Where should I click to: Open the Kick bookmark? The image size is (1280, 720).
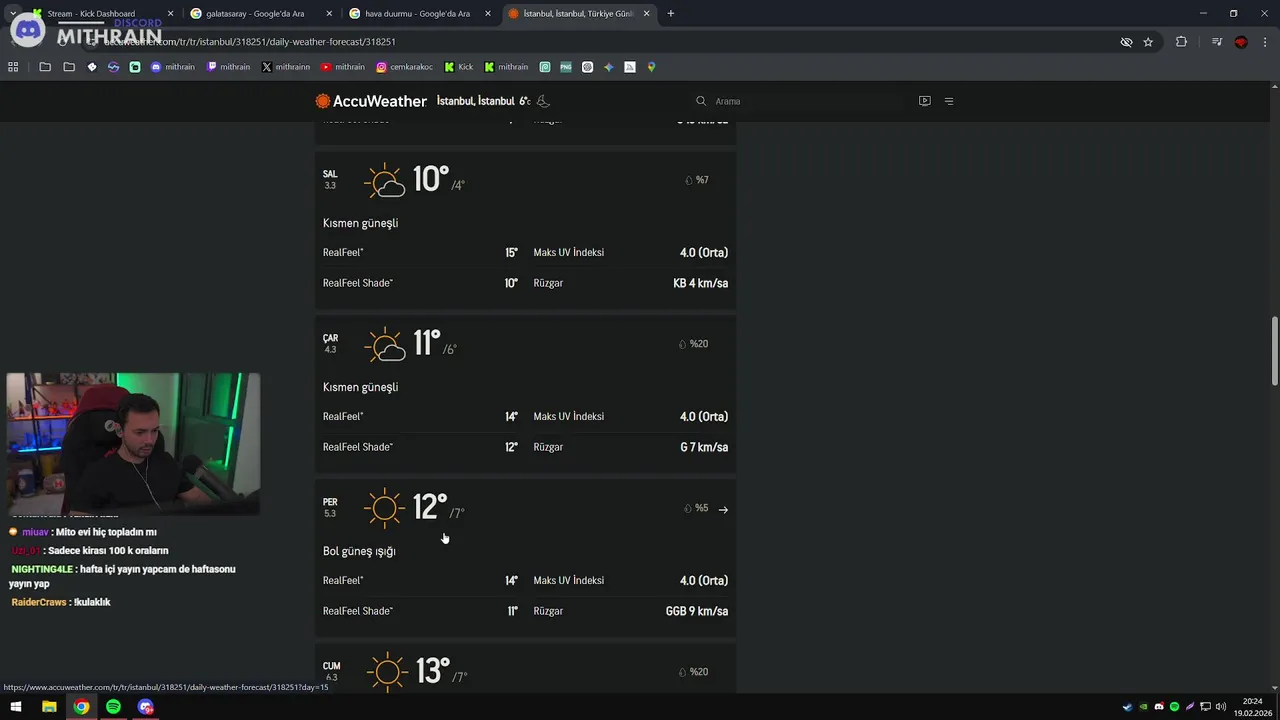click(x=459, y=67)
